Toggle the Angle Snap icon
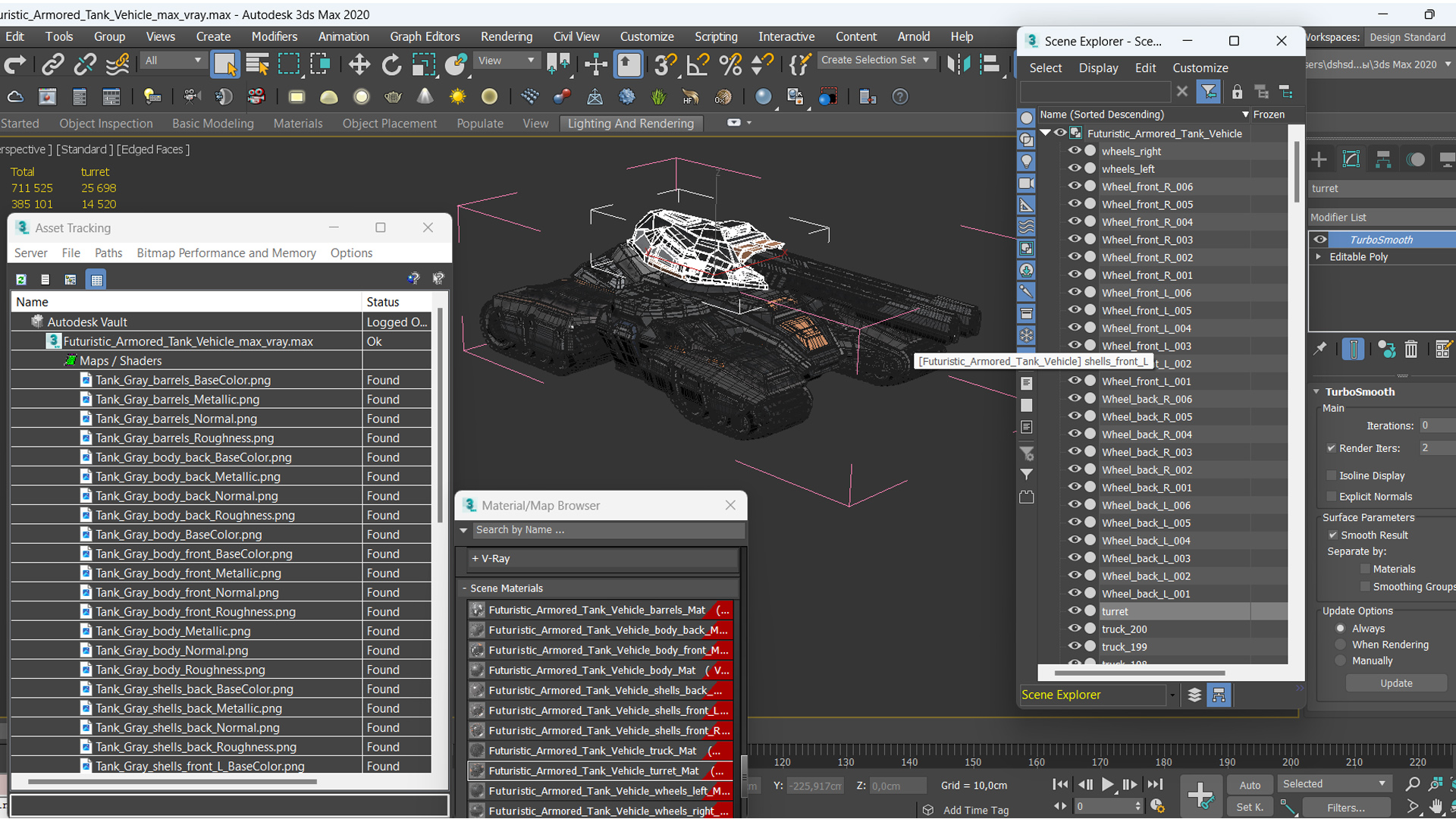This screenshot has height=819, width=1456. point(697,64)
